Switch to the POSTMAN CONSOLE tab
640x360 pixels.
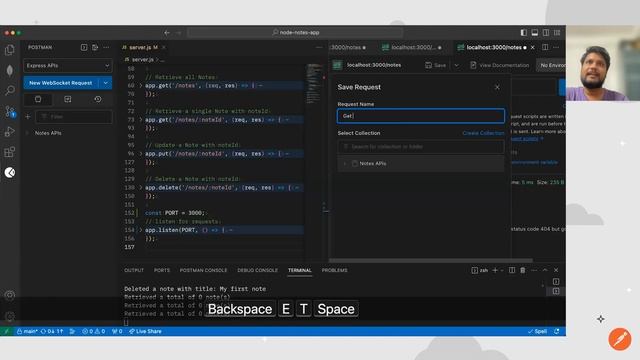pyautogui.click(x=203, y=270)
